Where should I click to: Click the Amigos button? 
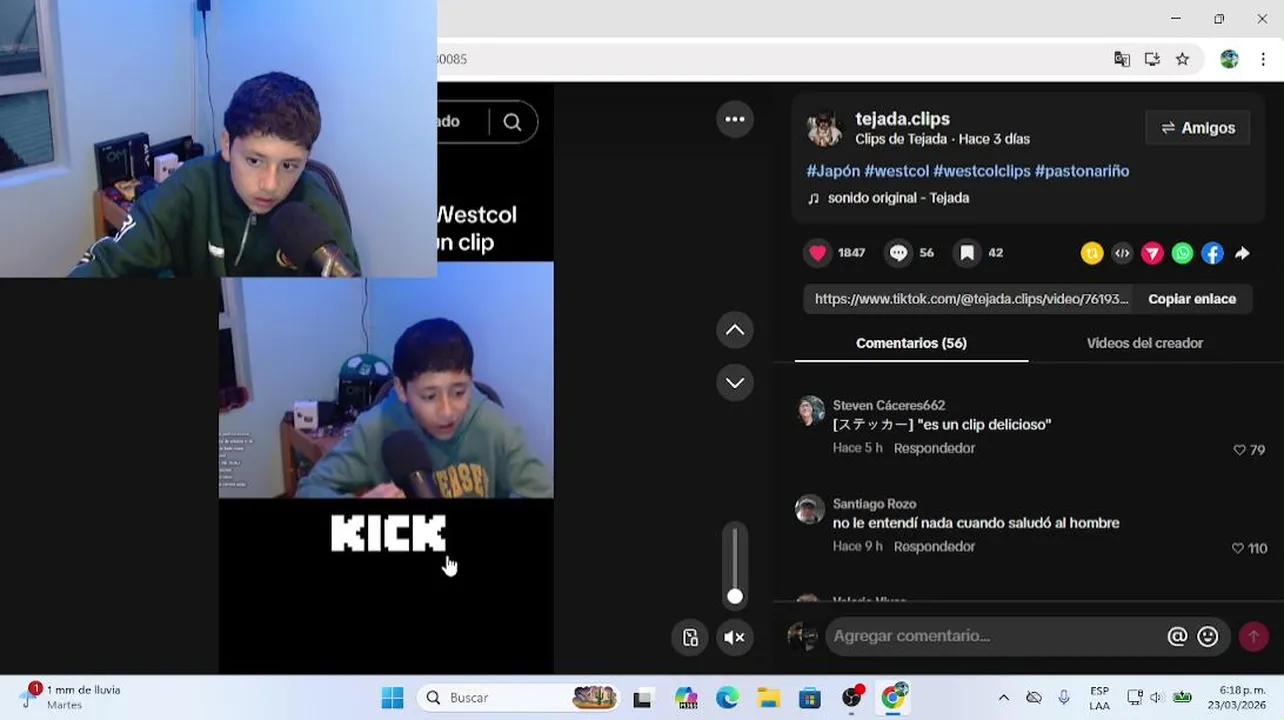tap(1198, 128)
